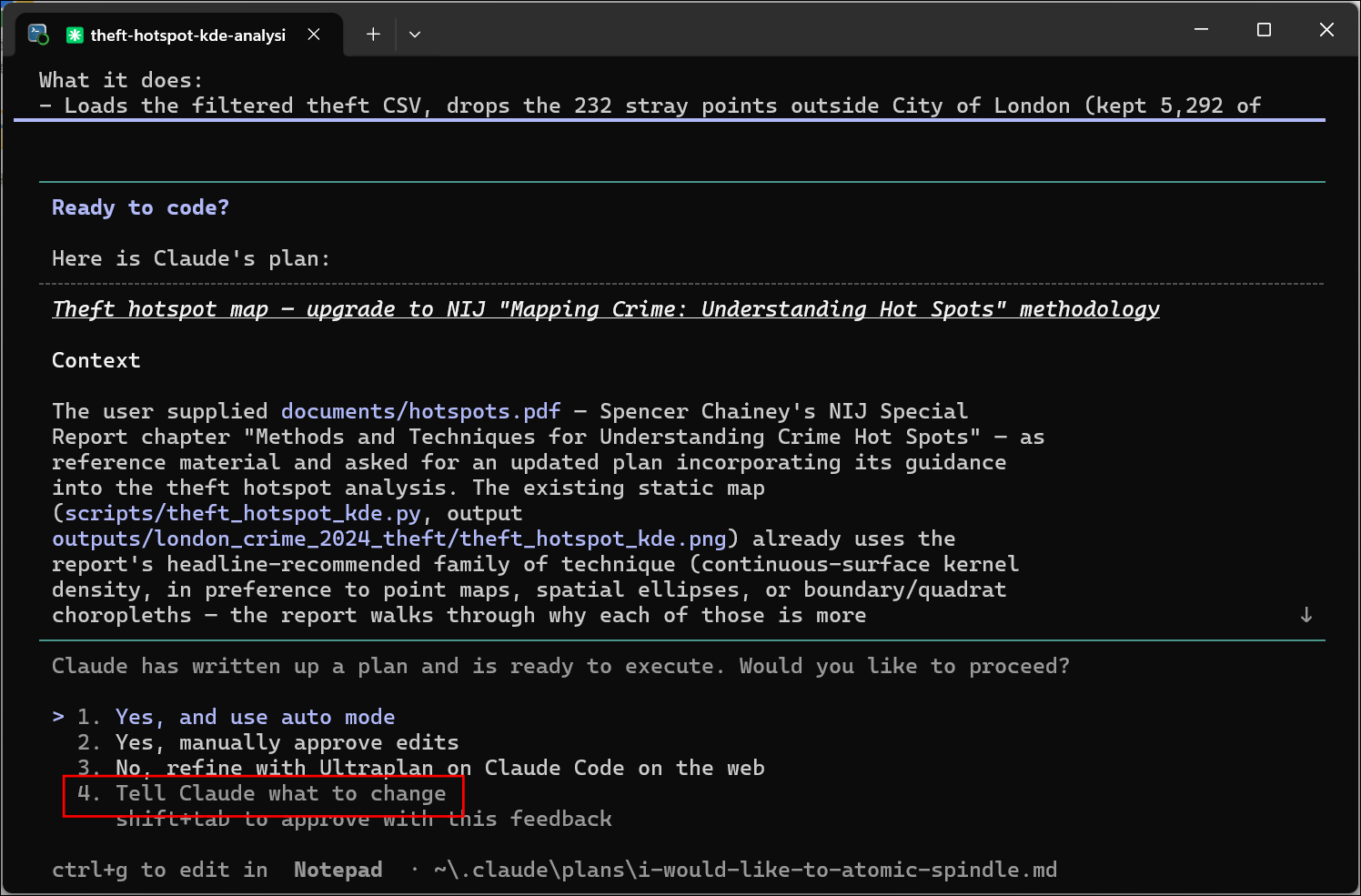Viewport: 1361px width, 896px height.
Task: Click the "Here is Claude's plan:" line
Action: coord(191,258)
